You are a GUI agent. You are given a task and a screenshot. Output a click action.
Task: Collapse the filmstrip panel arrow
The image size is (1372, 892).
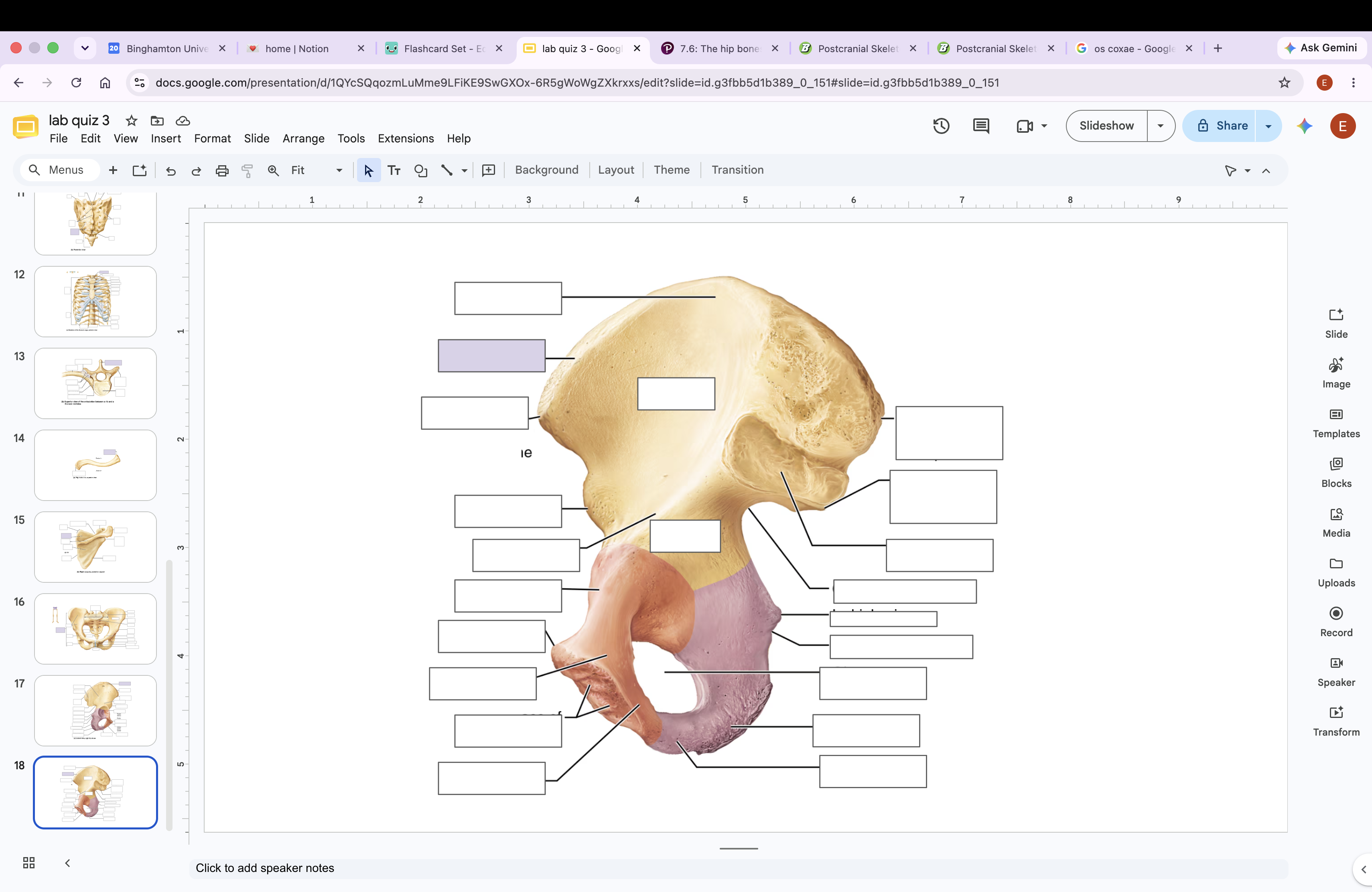click(x=67, y=863)
